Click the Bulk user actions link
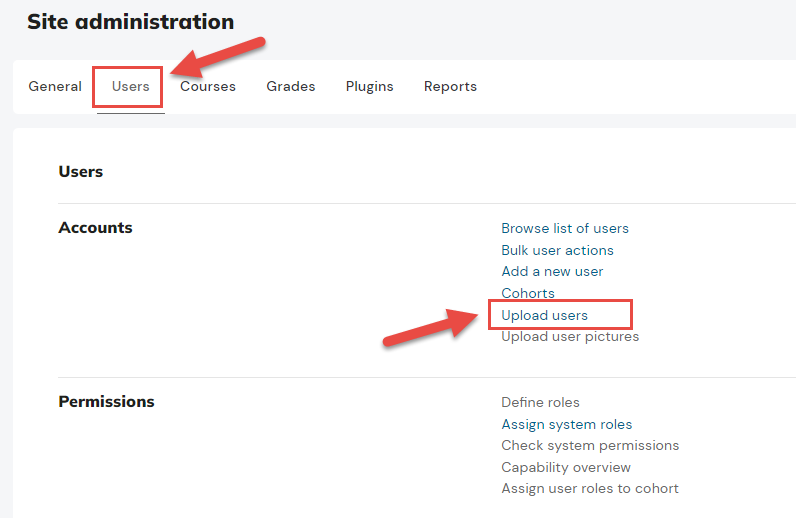This screenshot has width=796, height=518. tap(557, 250)
